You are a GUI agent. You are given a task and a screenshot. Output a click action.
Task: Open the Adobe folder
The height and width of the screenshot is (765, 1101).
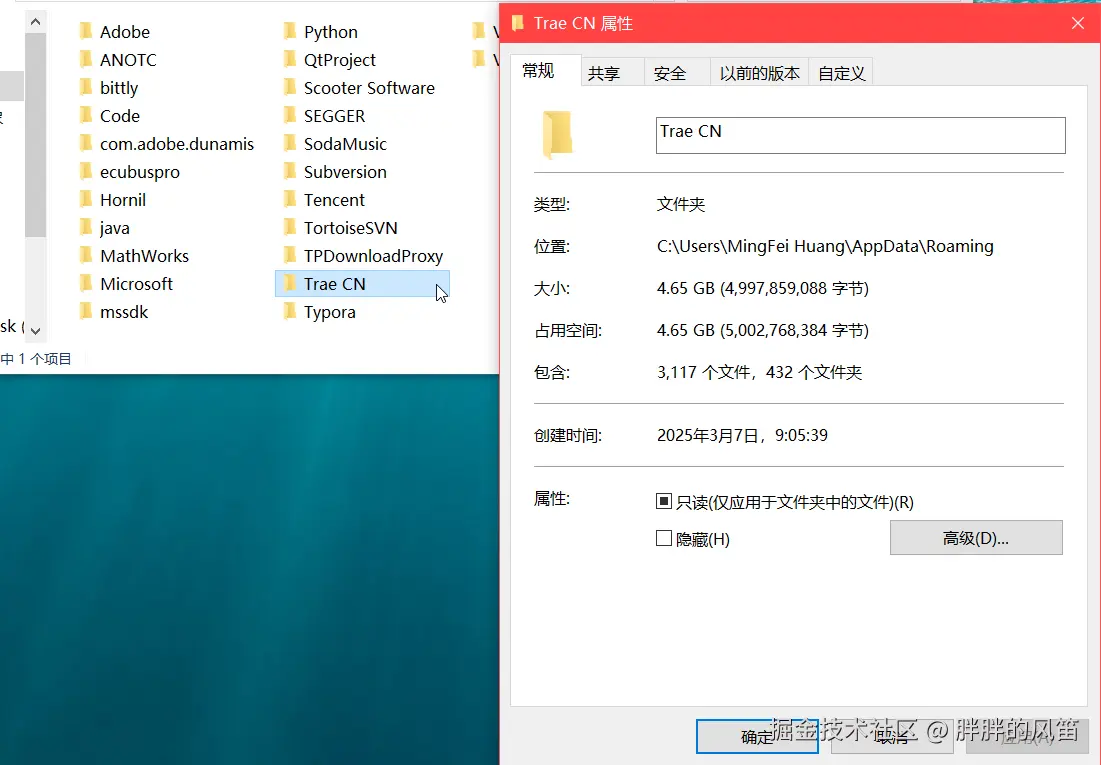(x=126, y=31)
